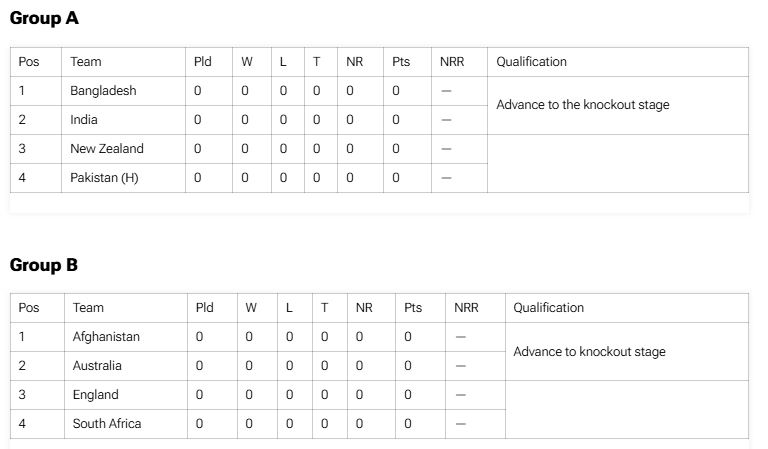Click the Pts column header in Group A
768x449 pixels.
tap(401, 62)
